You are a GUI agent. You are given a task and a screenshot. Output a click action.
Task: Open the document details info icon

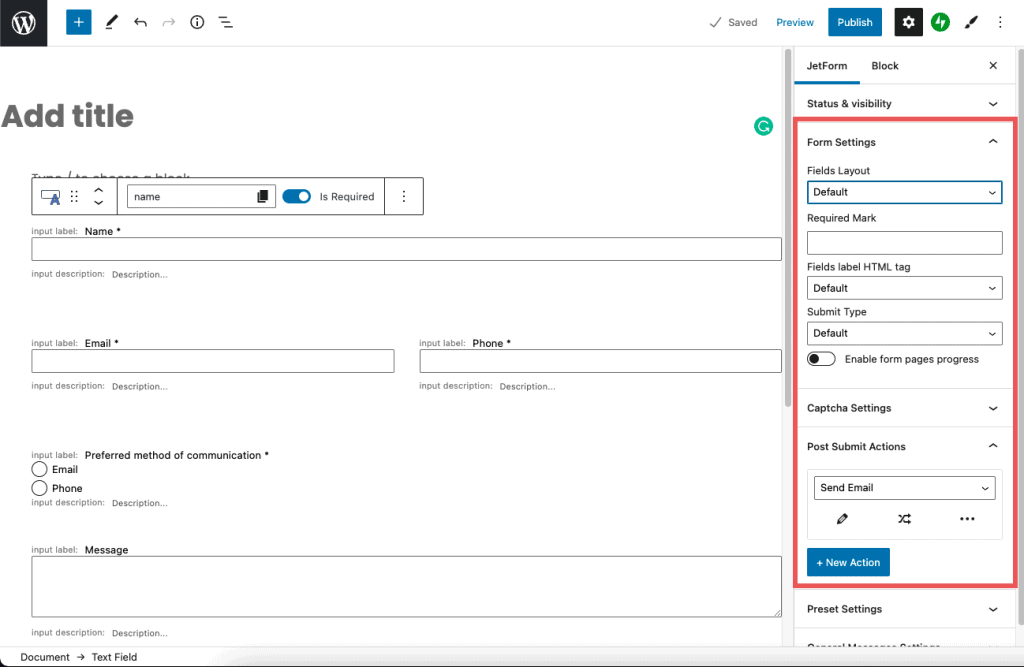[x=197, y=22]
